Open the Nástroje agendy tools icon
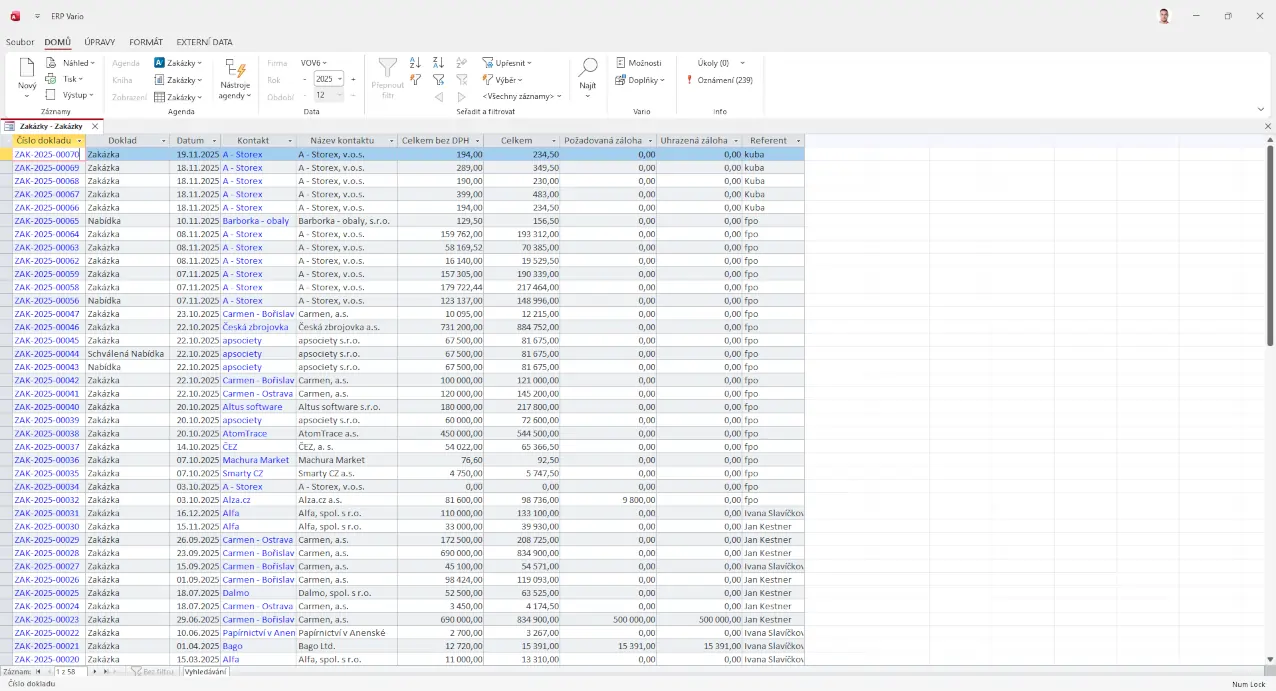 pos(235,69)
